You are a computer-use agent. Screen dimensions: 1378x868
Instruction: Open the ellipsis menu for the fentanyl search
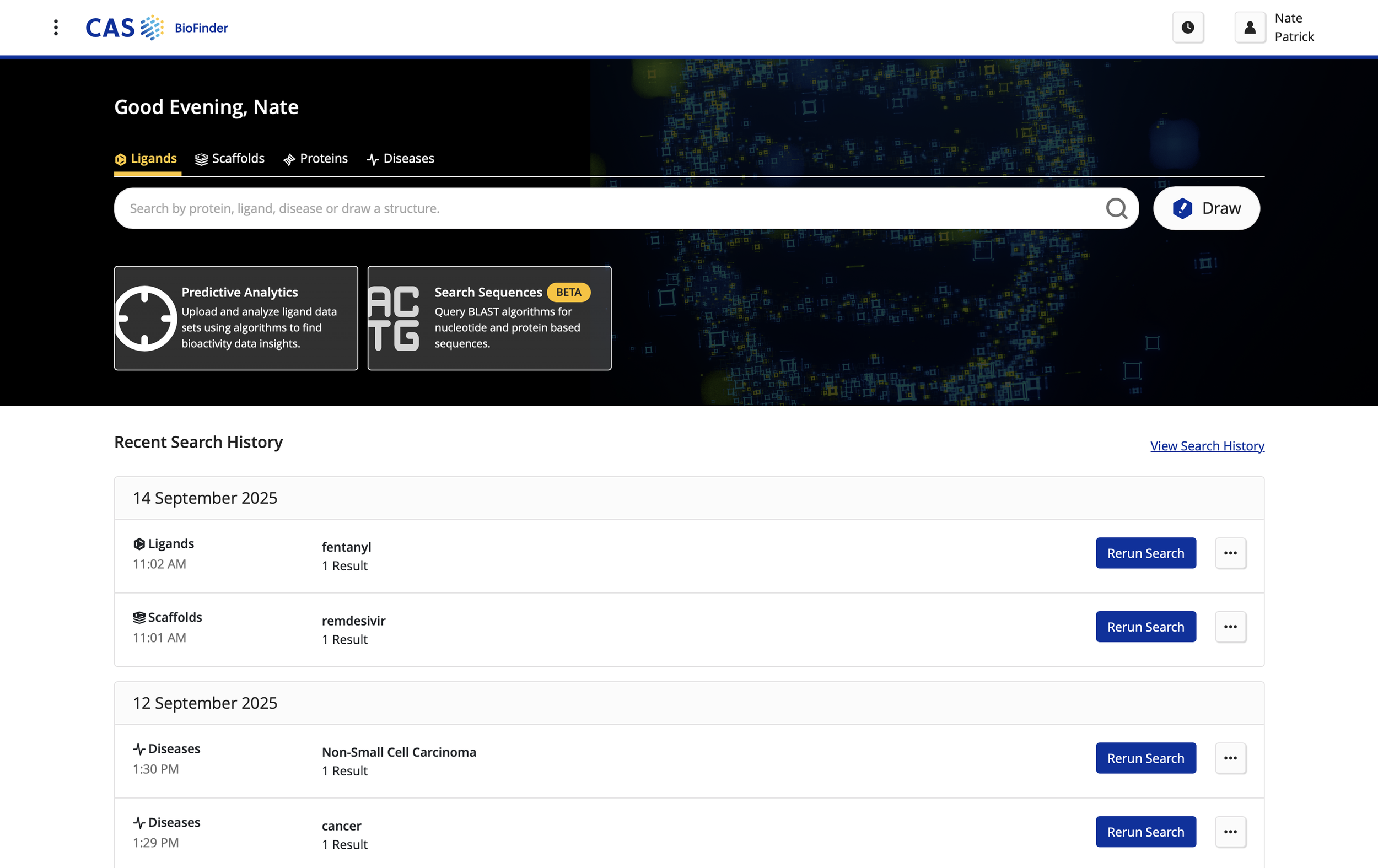1230,553
